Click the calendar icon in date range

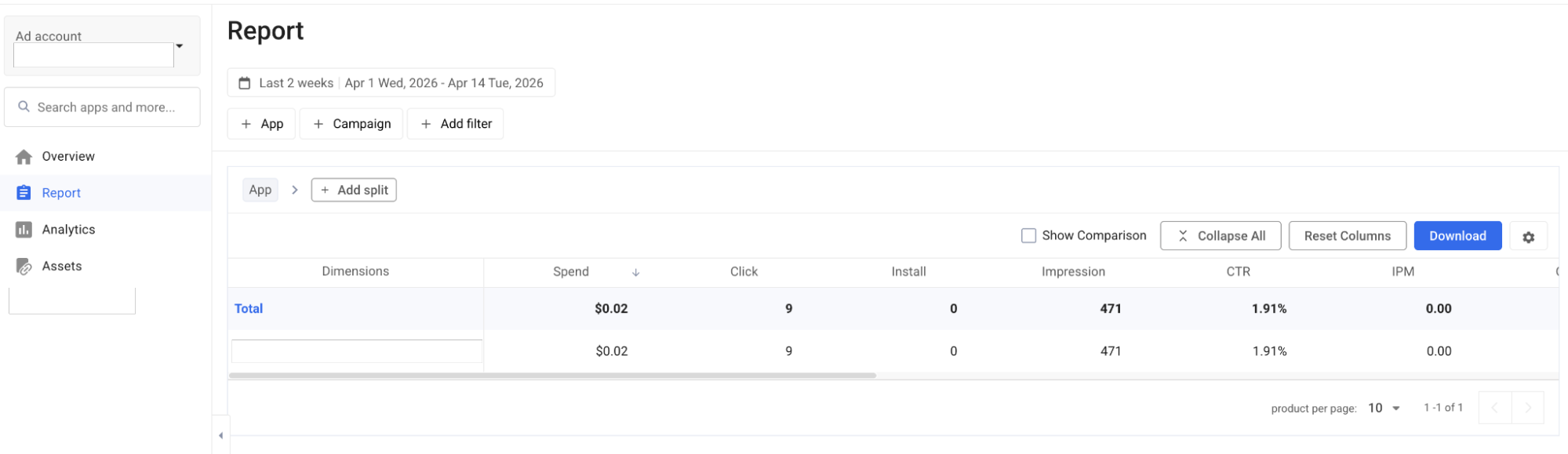click(x=245, y=83)
